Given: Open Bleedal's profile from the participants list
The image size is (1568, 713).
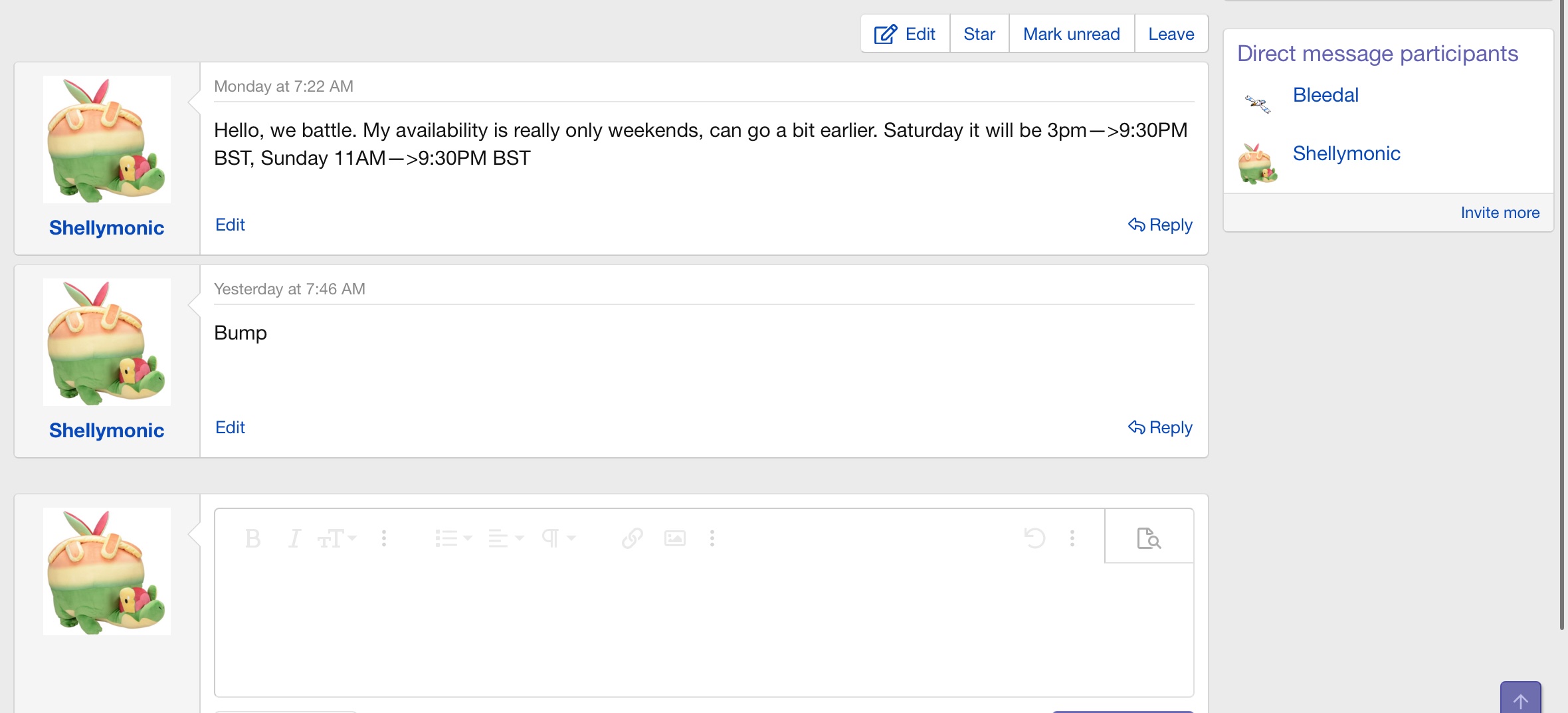Looking at the screenshot, I should (1325, 95).
